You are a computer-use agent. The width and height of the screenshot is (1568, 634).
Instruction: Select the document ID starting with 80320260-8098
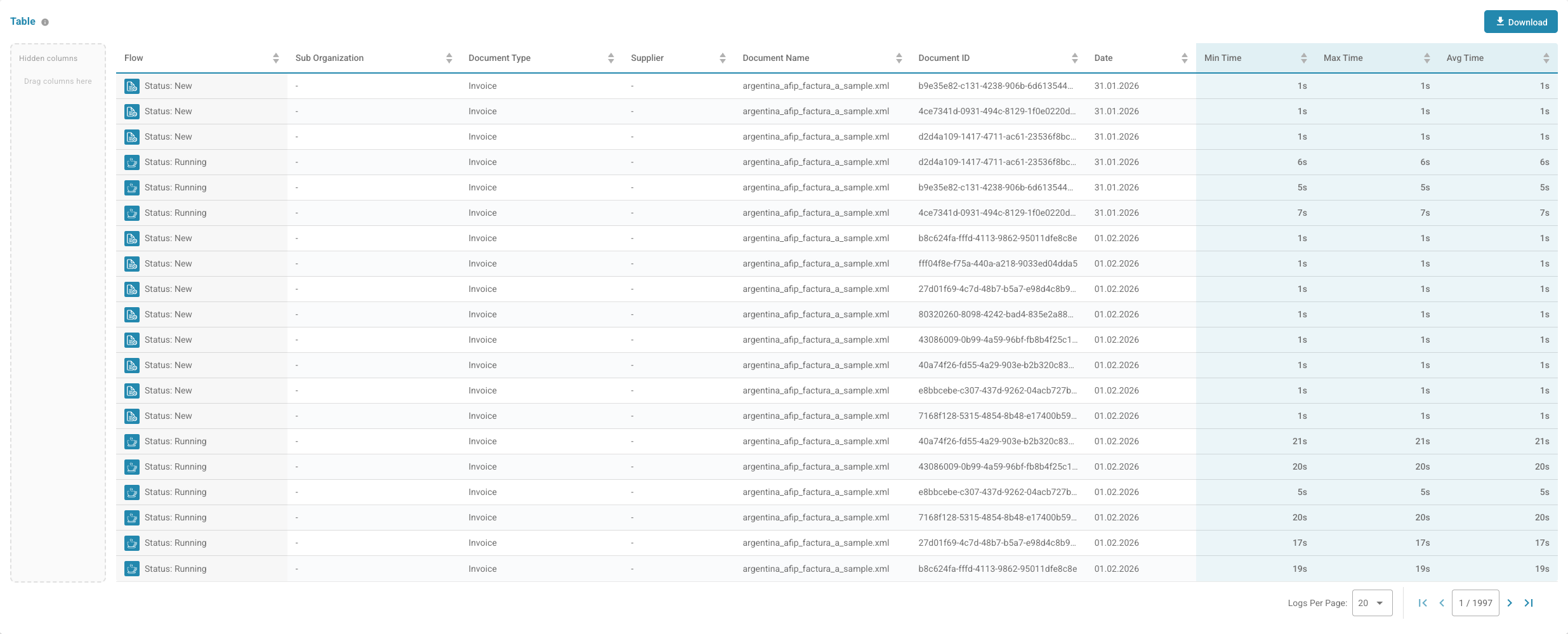(996, 315)
